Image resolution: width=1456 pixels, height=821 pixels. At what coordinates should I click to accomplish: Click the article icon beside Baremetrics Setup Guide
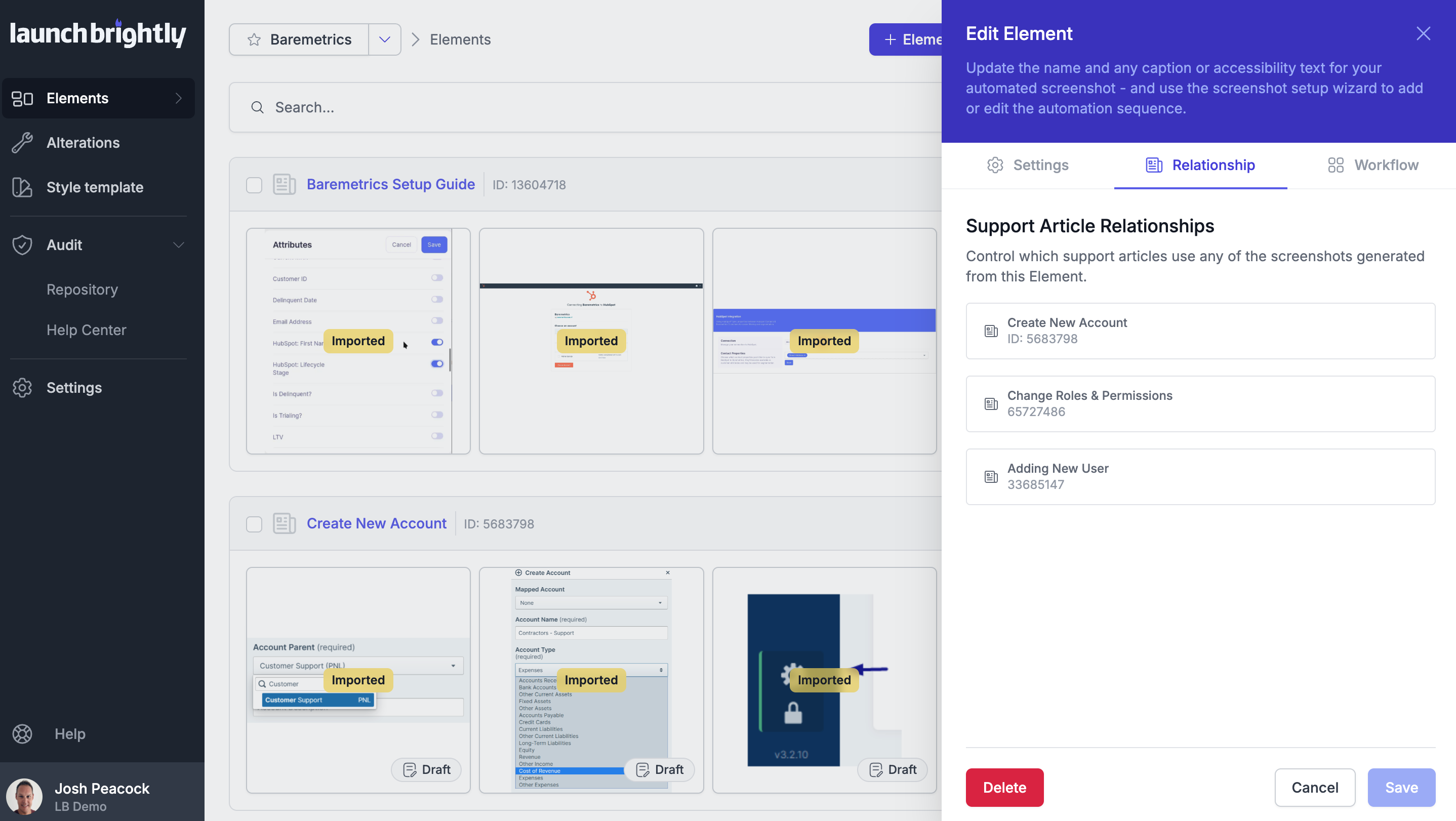[x=285, y=185]
